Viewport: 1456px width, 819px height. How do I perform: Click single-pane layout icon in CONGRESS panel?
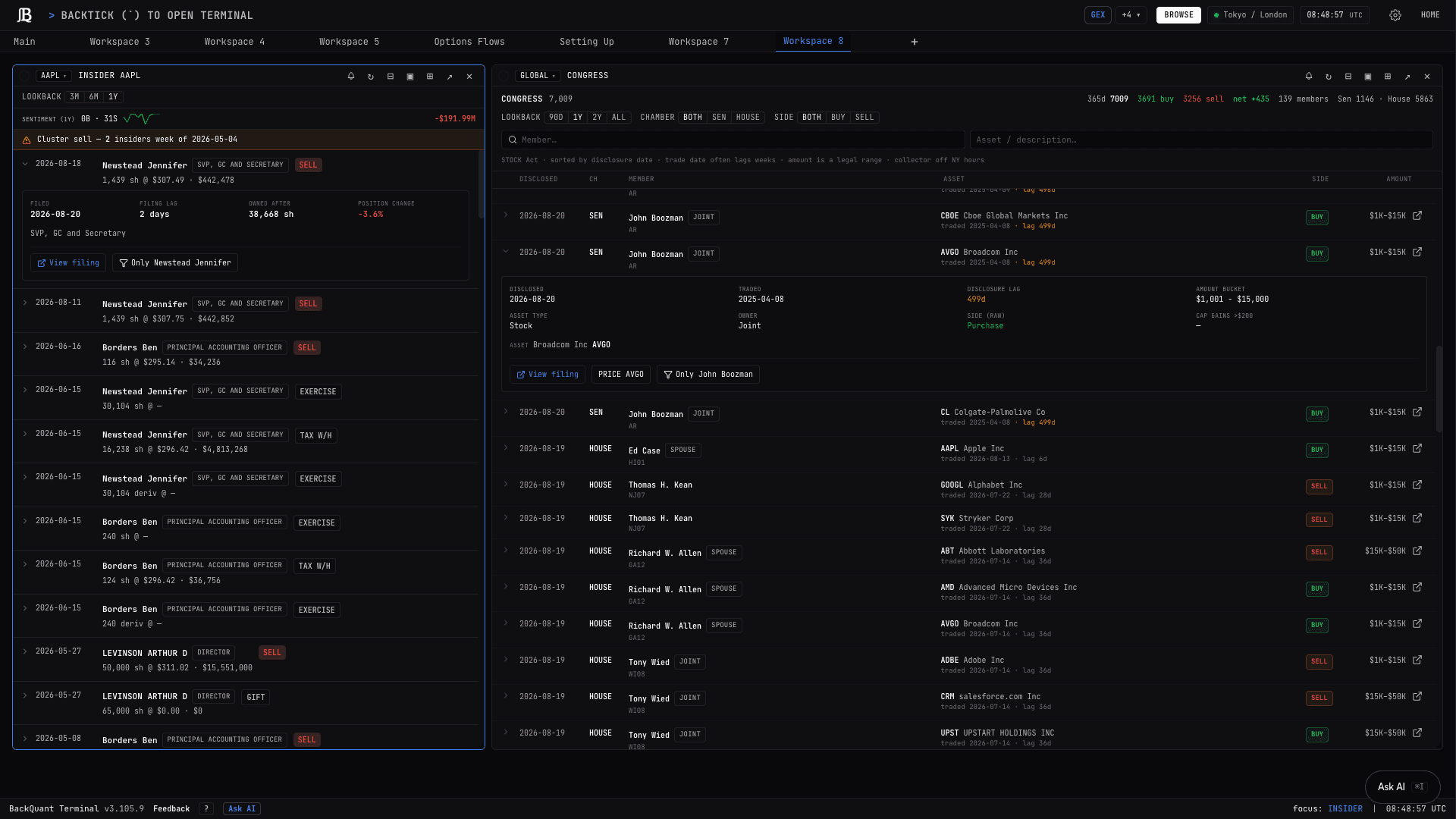(x=1368, y=76)
